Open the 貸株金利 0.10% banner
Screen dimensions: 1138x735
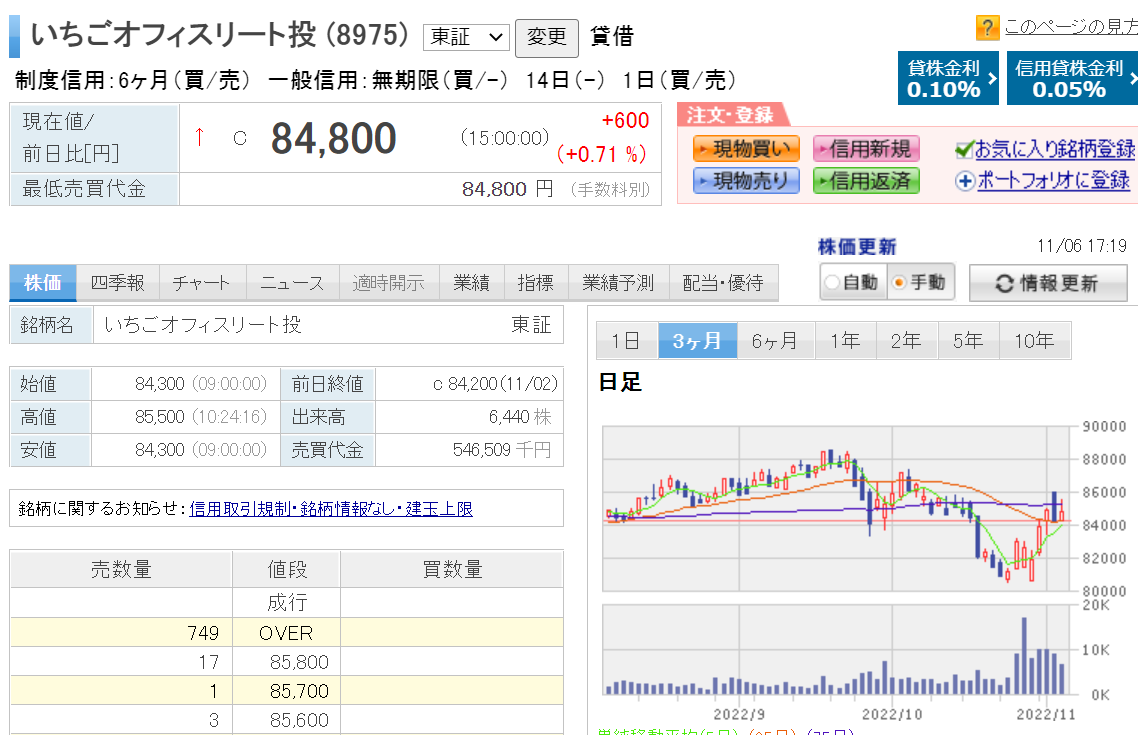948,78
